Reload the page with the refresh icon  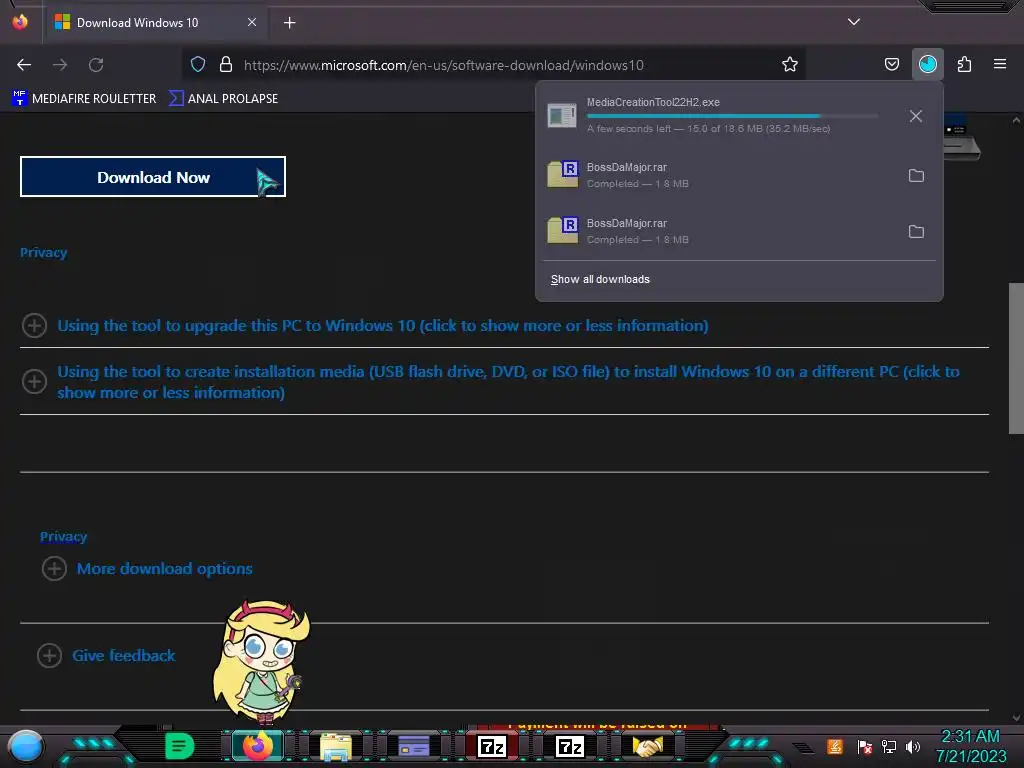96,65
